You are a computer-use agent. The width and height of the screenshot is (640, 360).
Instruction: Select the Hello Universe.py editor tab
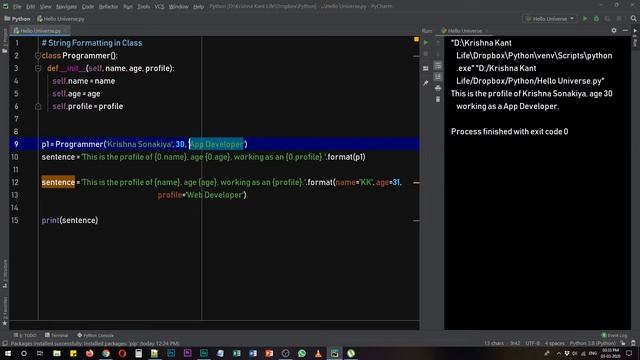point(40,31)
